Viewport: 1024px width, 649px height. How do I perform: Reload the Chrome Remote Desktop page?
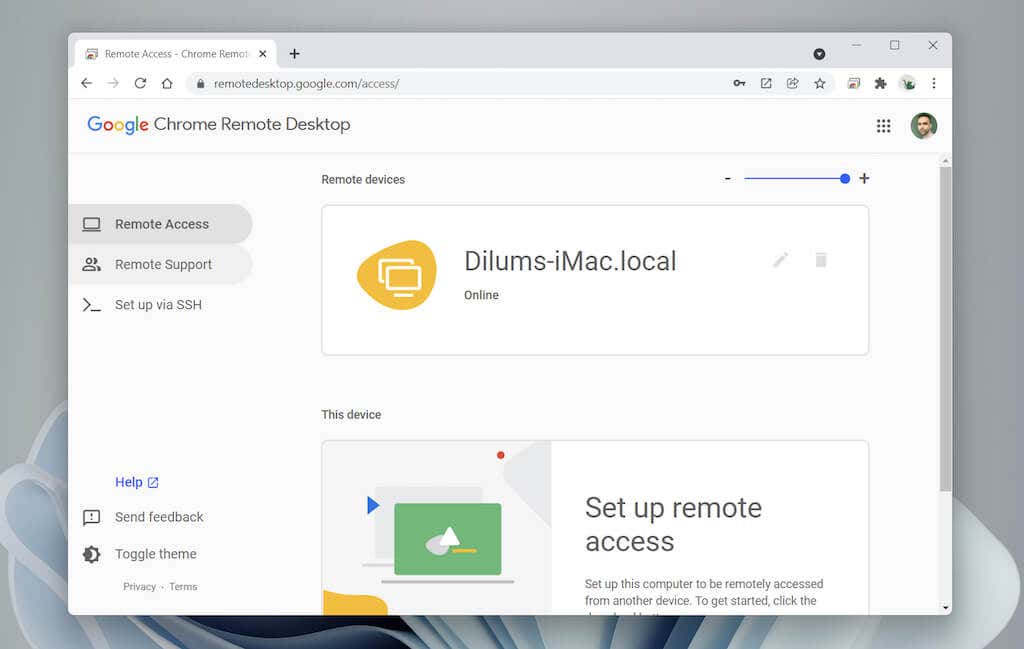click(x=140, y=83)
